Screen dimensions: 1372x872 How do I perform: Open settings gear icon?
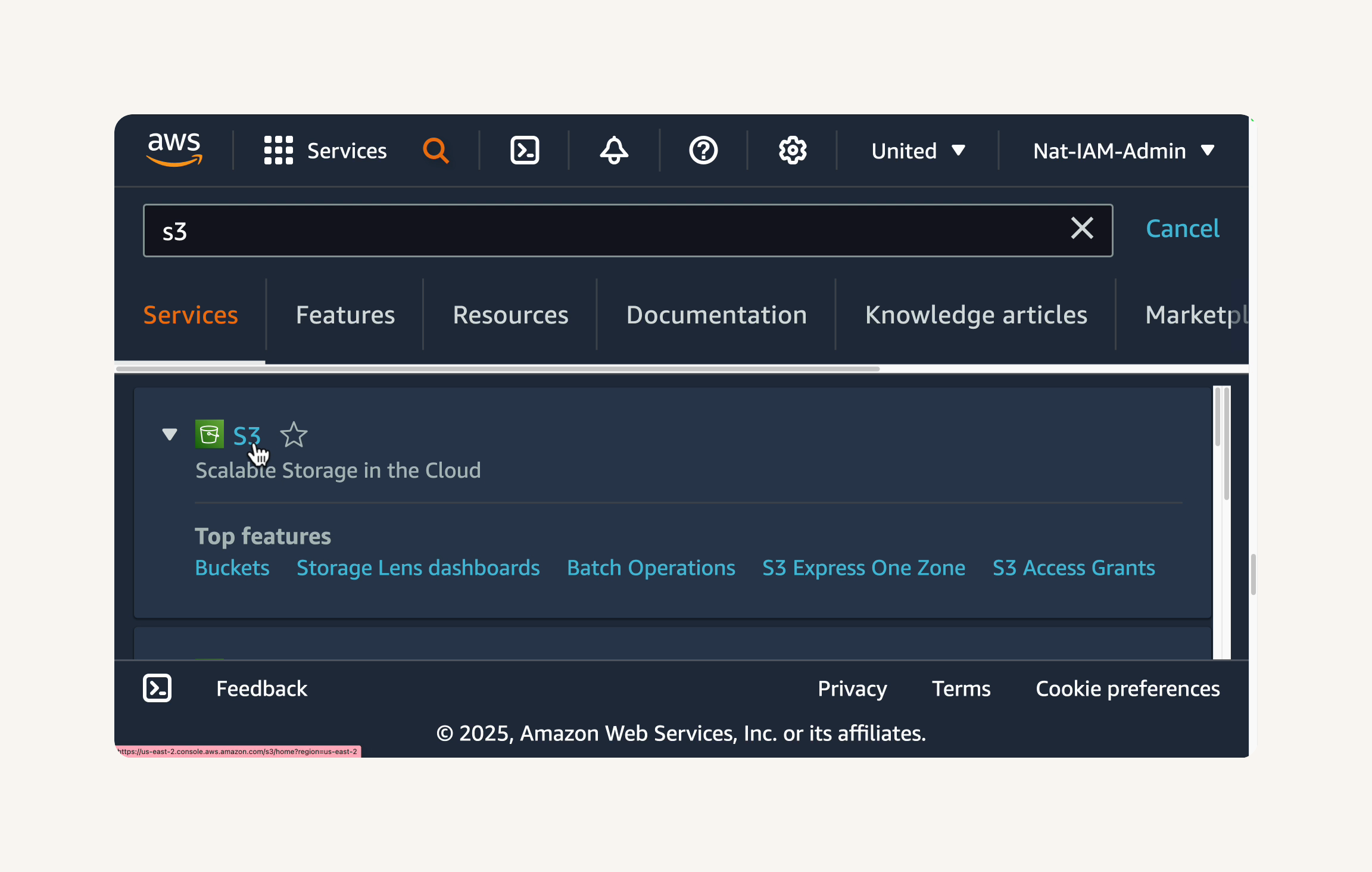[793, 150]
